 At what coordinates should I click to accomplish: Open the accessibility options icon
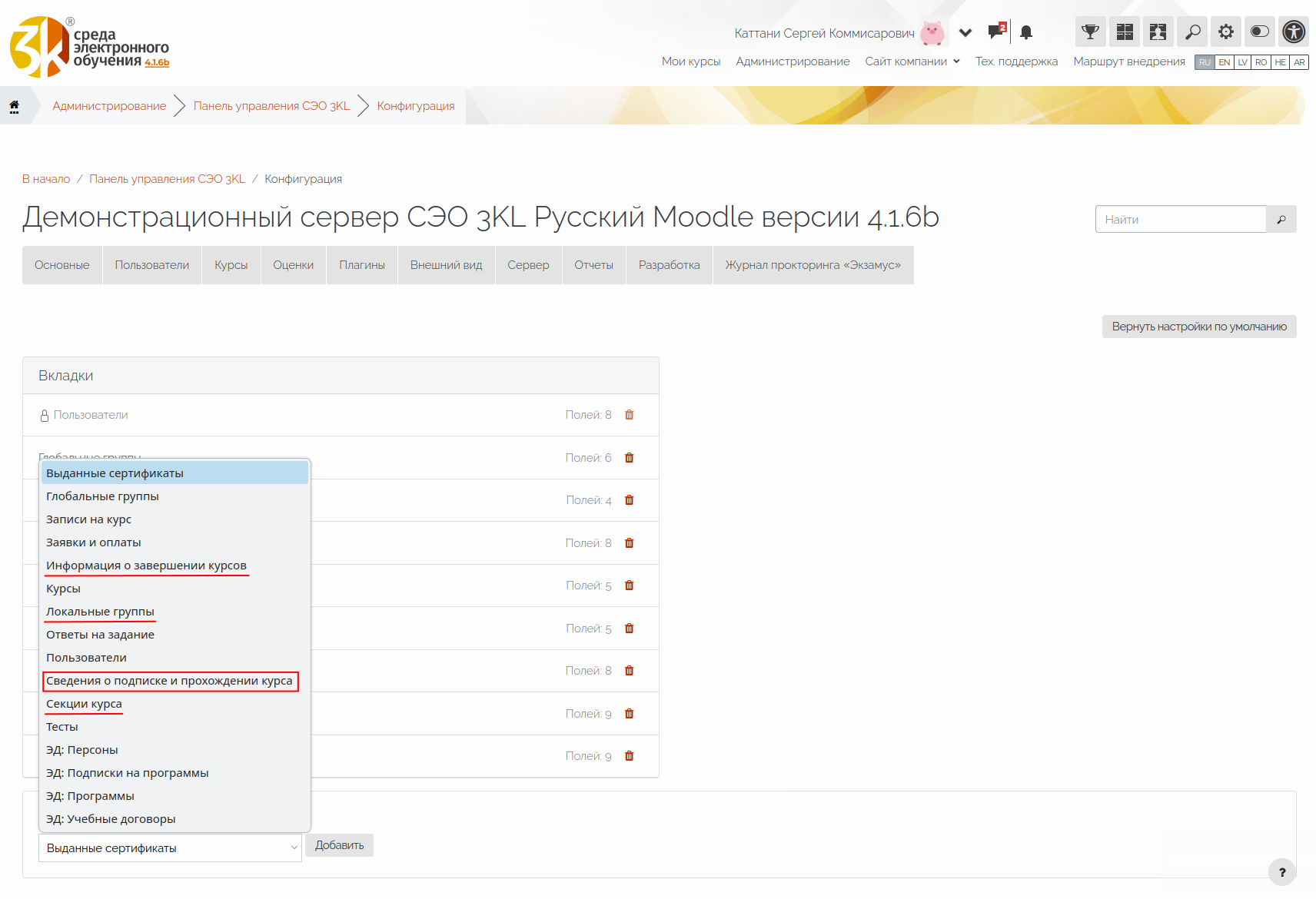[1294, 32]
